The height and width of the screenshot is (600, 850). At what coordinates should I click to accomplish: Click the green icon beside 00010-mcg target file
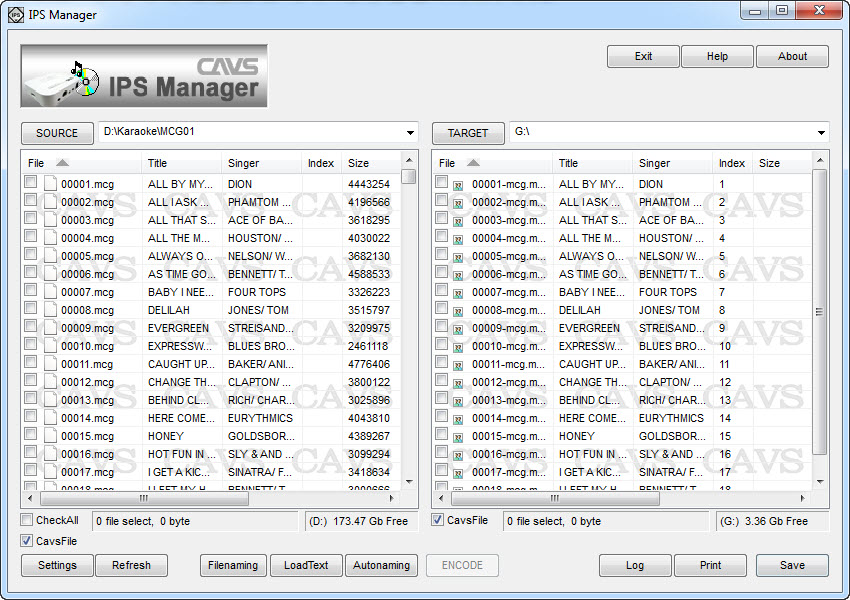coord(458,347)
